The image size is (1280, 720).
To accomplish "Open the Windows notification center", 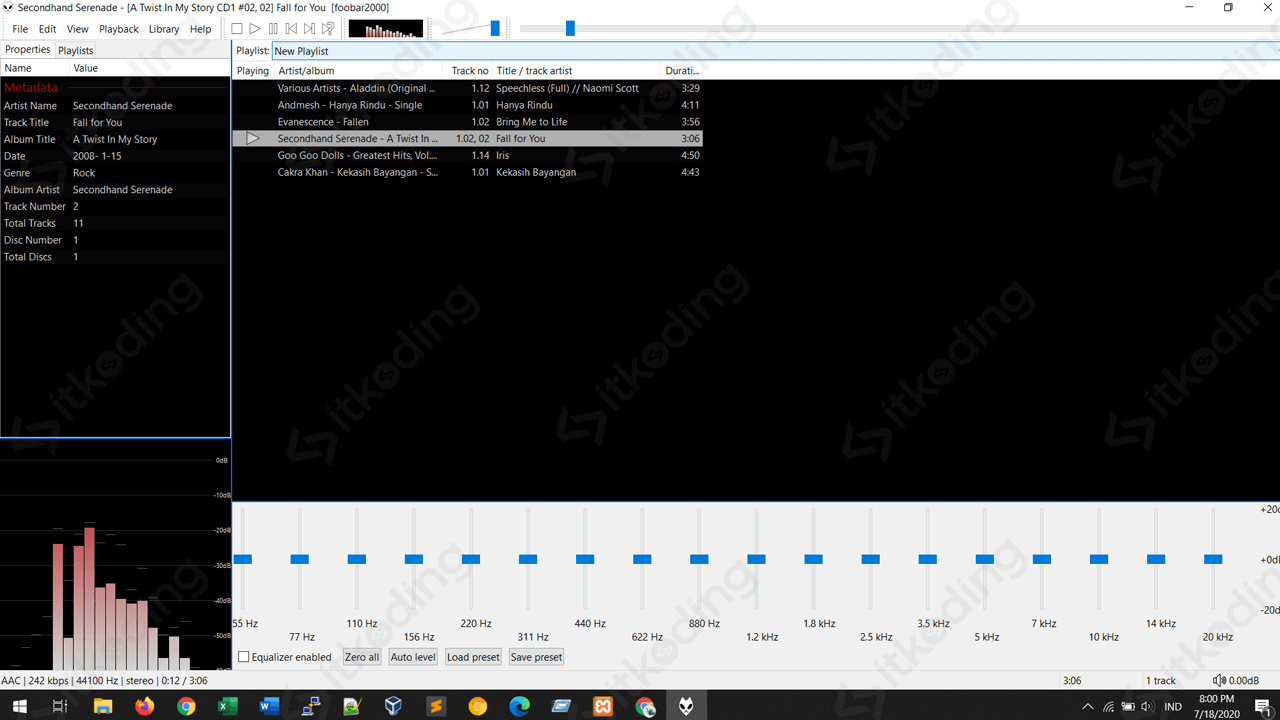I will (x=1263, y=707).
